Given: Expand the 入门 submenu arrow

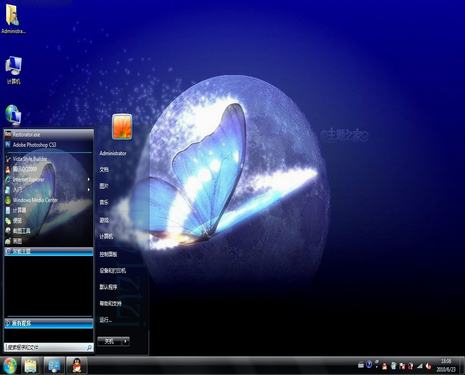Looking at the screenshot, I should (x=89, y=190).
